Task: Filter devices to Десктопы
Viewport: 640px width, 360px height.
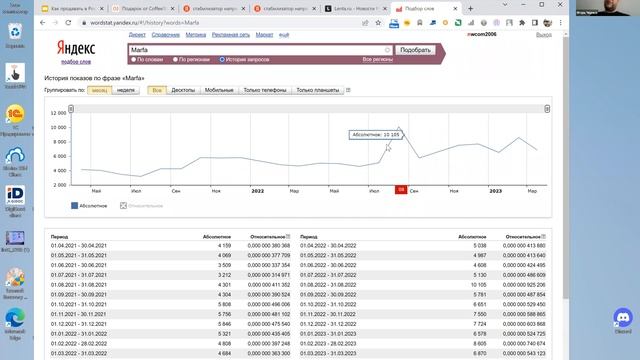Action: (183, 90)
